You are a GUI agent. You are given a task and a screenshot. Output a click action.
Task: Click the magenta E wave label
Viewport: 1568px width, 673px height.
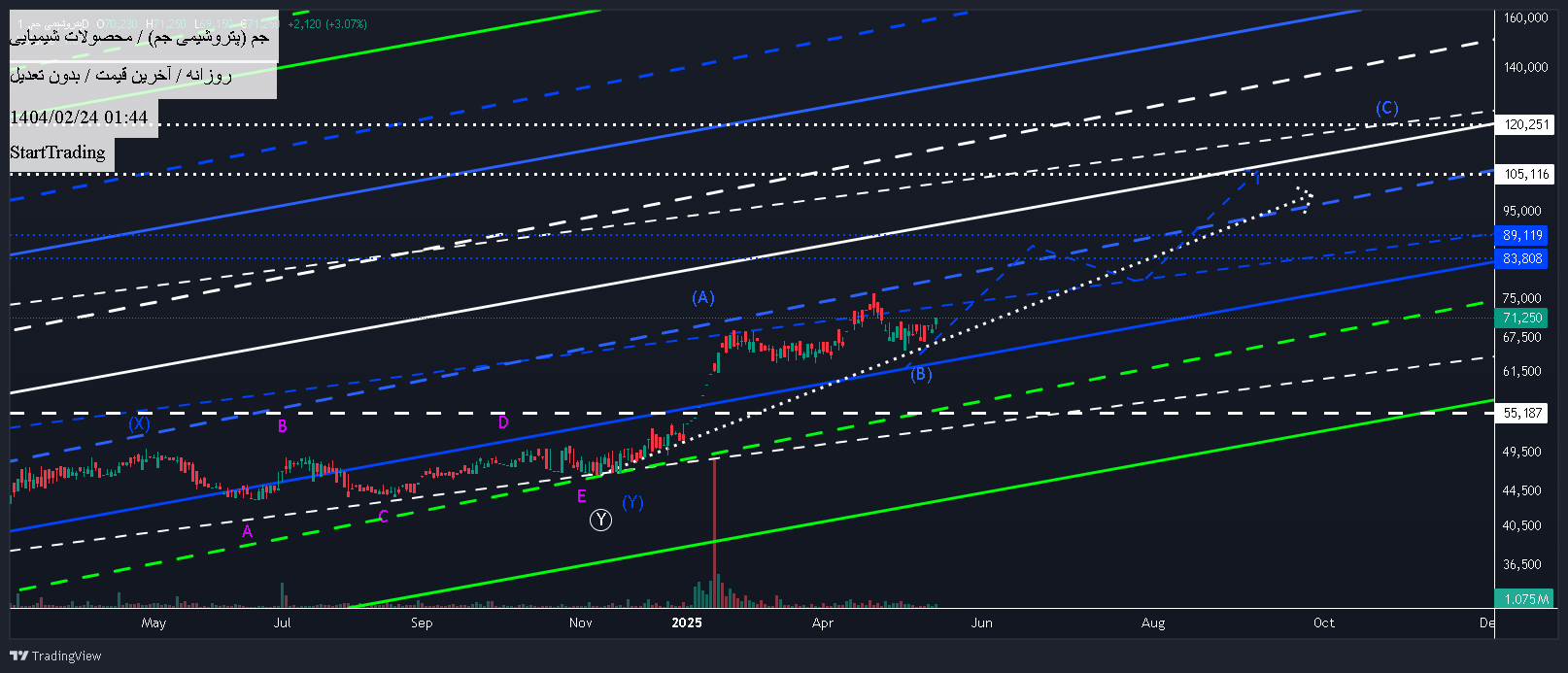click(x=581, y=496)
